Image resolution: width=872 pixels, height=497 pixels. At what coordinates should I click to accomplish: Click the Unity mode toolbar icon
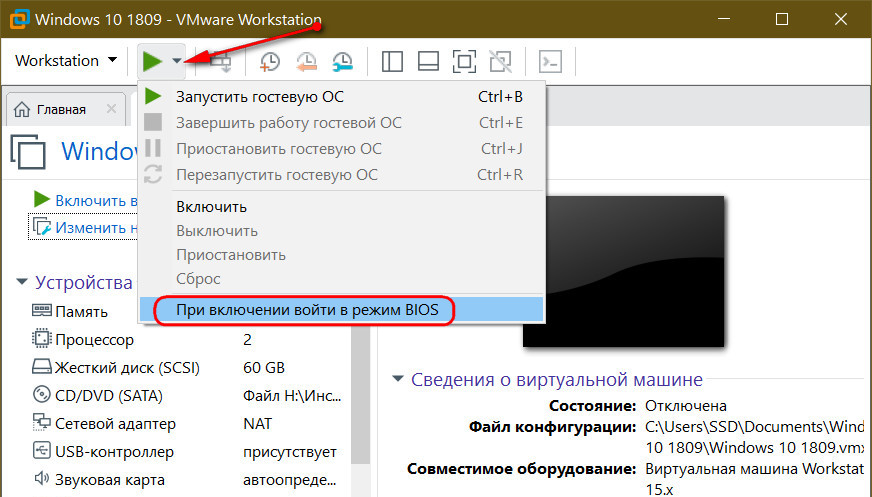pyautogui.click(x=501, y=61)
